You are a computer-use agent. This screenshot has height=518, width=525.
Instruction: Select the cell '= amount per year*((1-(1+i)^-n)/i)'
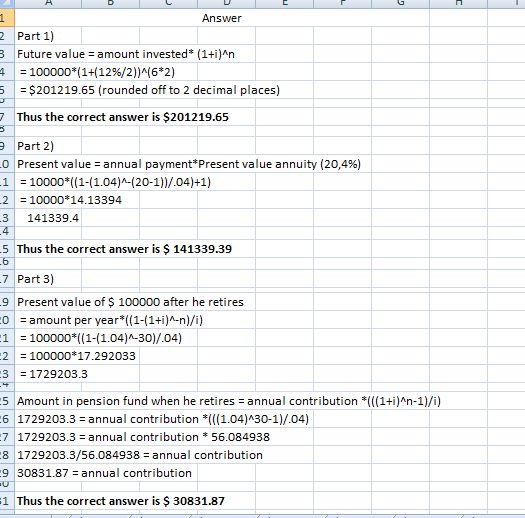(x=111, y=320)
